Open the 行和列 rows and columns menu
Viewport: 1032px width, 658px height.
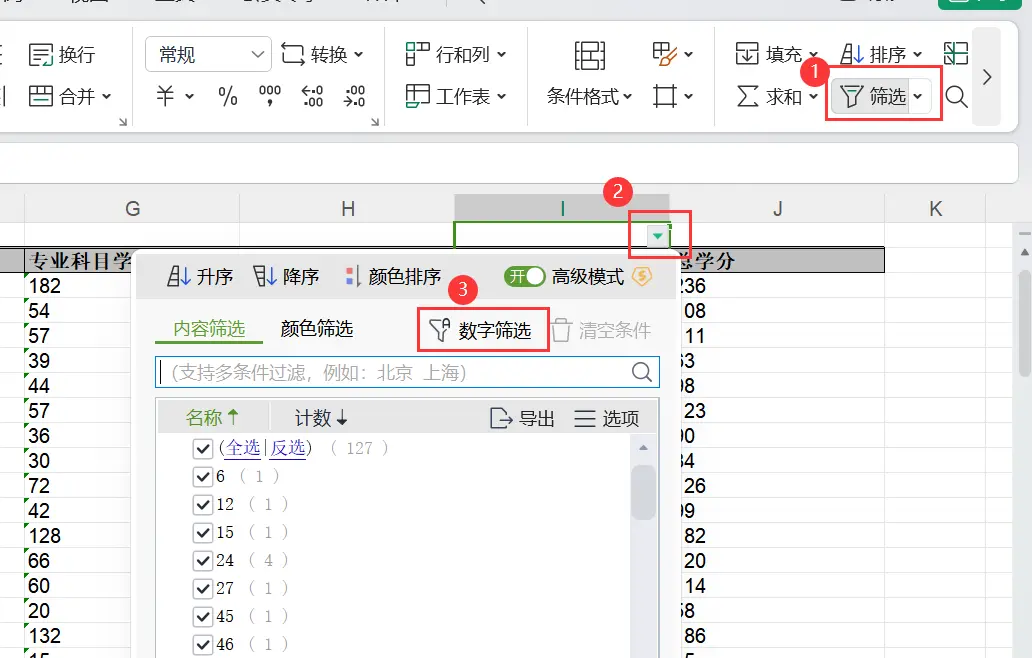pos(456,55)
